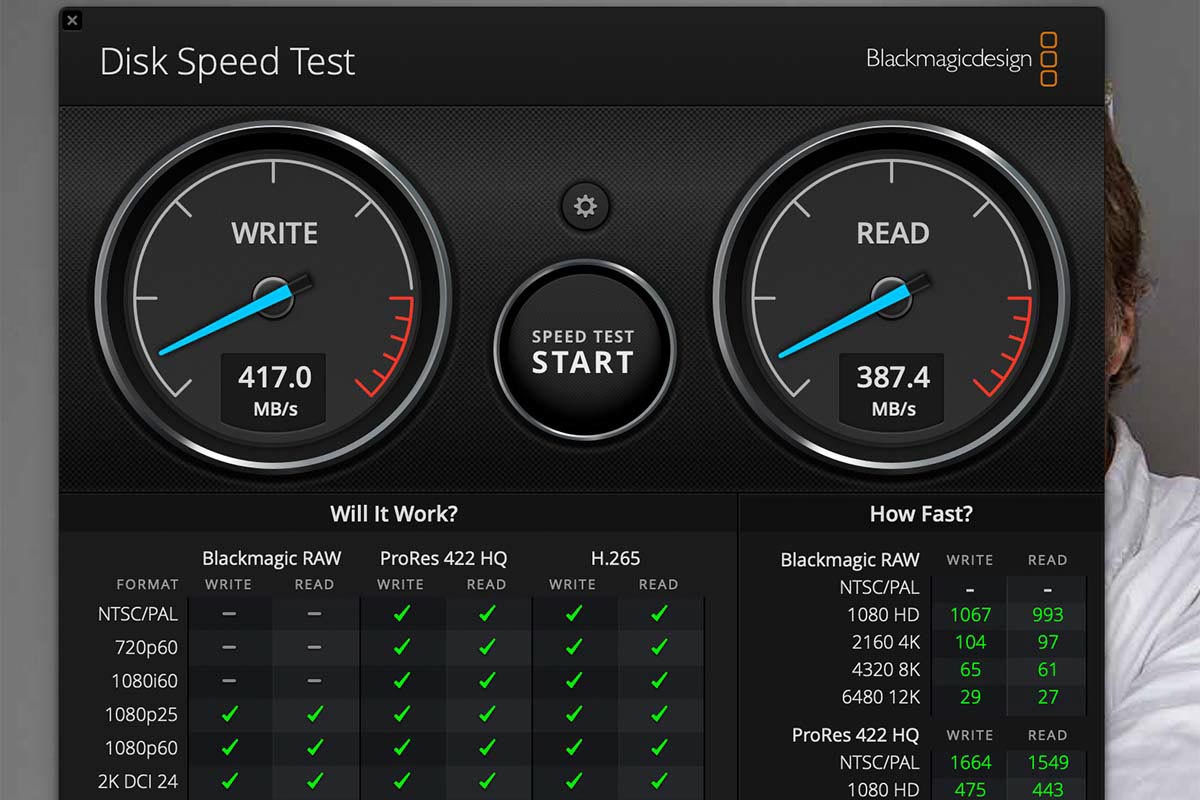The image size is (1200, 800).
Task: Click the 1080p60 ProRes 422 HQ read checkmark
Action: point(487,747)
